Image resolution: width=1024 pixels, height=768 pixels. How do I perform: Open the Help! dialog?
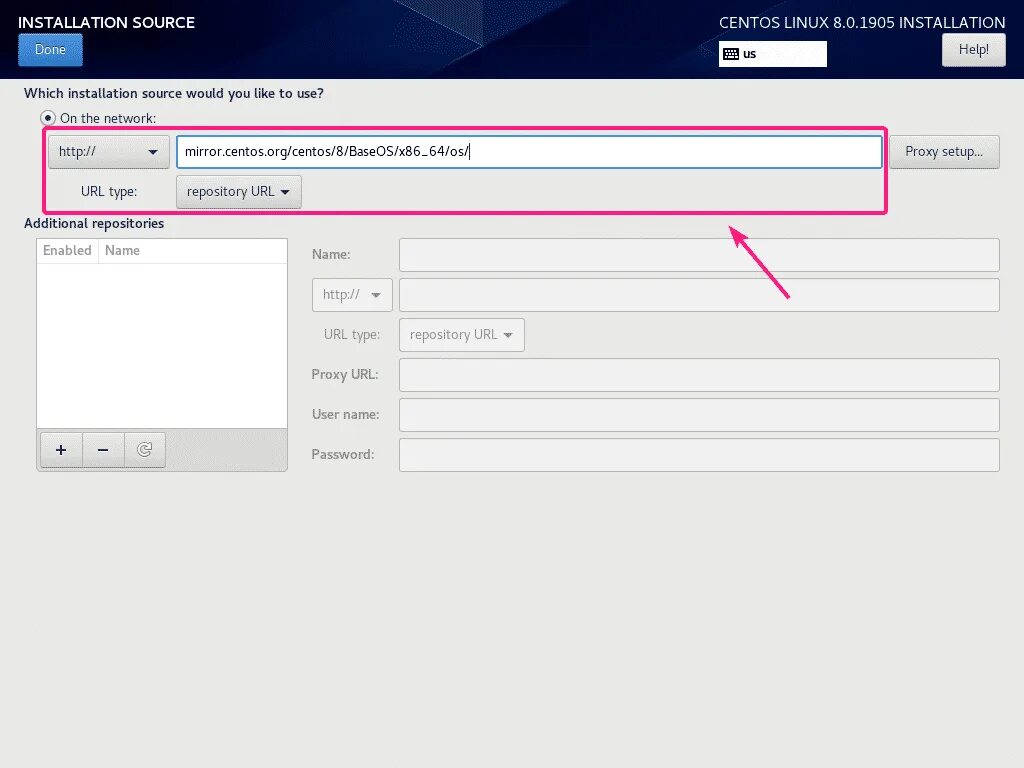tap(973, 50)
